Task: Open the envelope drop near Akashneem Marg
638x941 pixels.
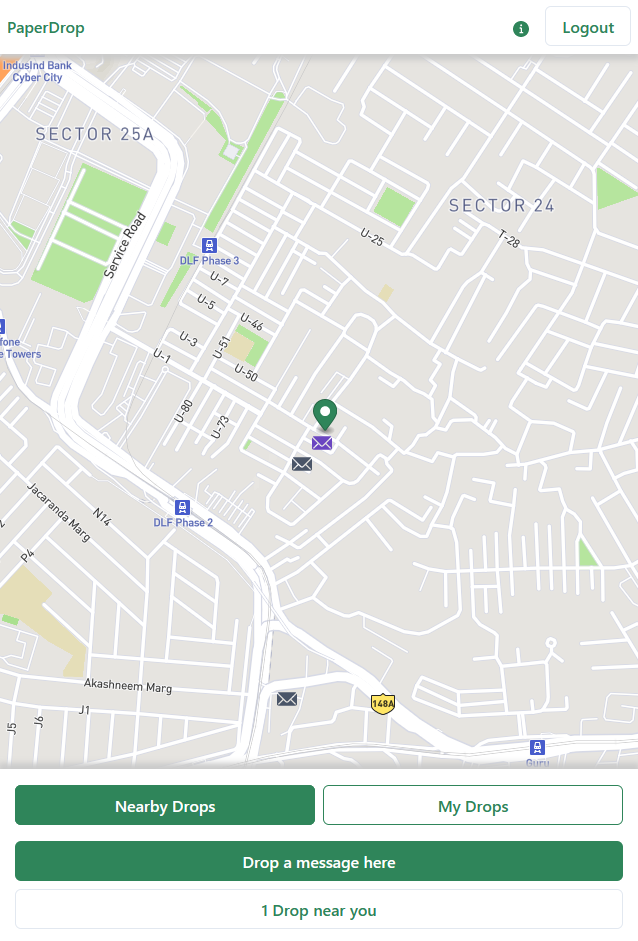Action: 287,699
